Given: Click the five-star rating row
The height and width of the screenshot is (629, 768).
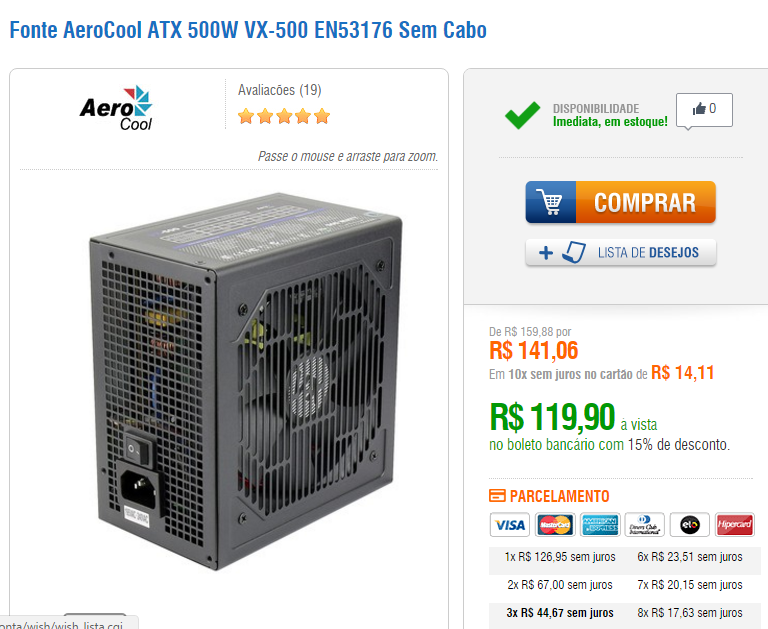Looking at the screenshot, I should pos(284,117).
